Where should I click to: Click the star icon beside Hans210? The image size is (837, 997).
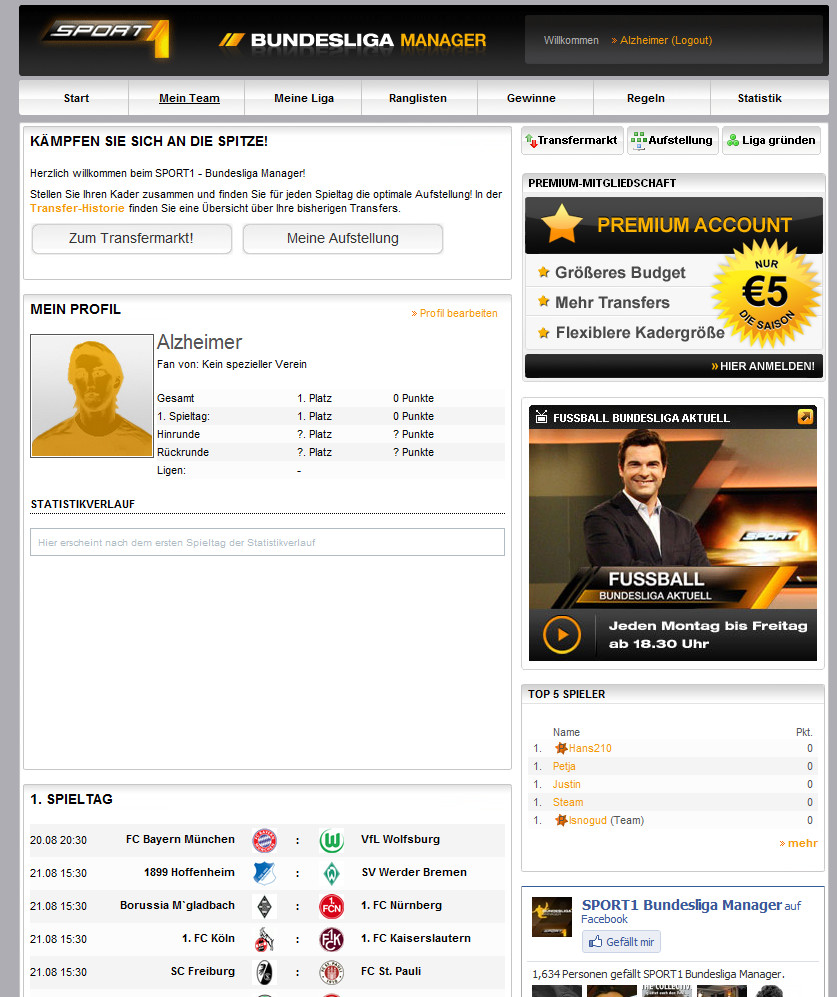coord(561,748)
